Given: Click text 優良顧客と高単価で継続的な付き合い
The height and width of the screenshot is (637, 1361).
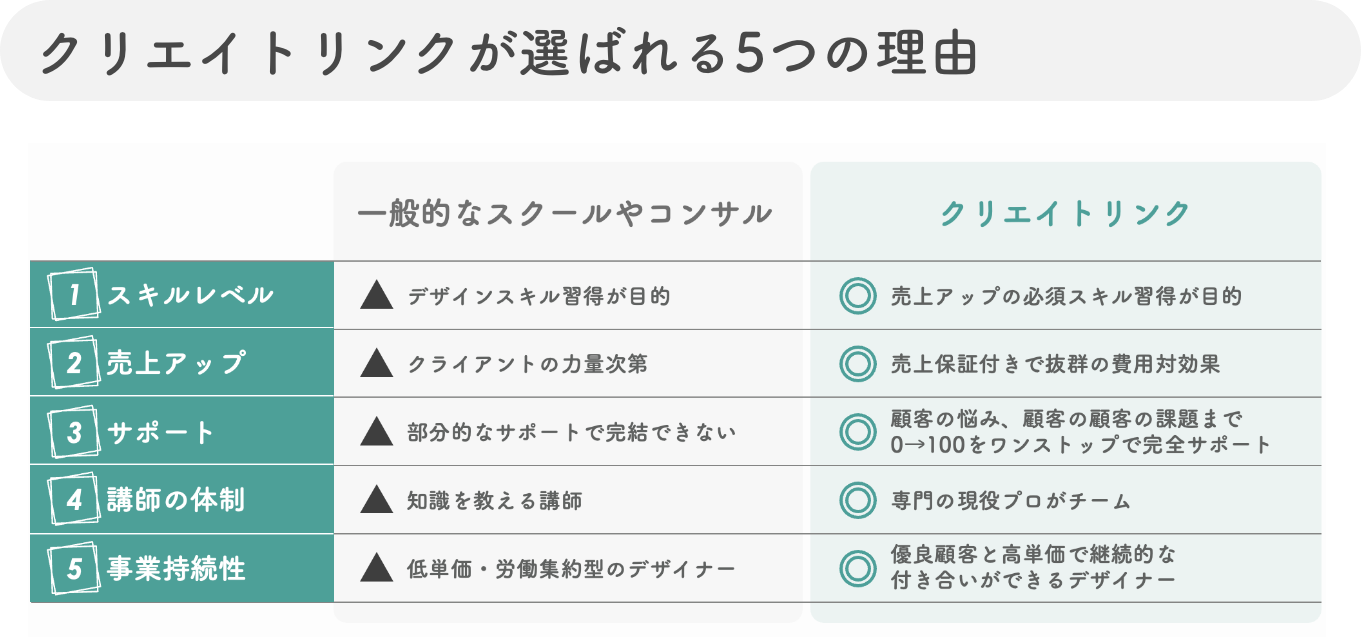Looking at the screenshot, I should click(x=1034, y=567).
